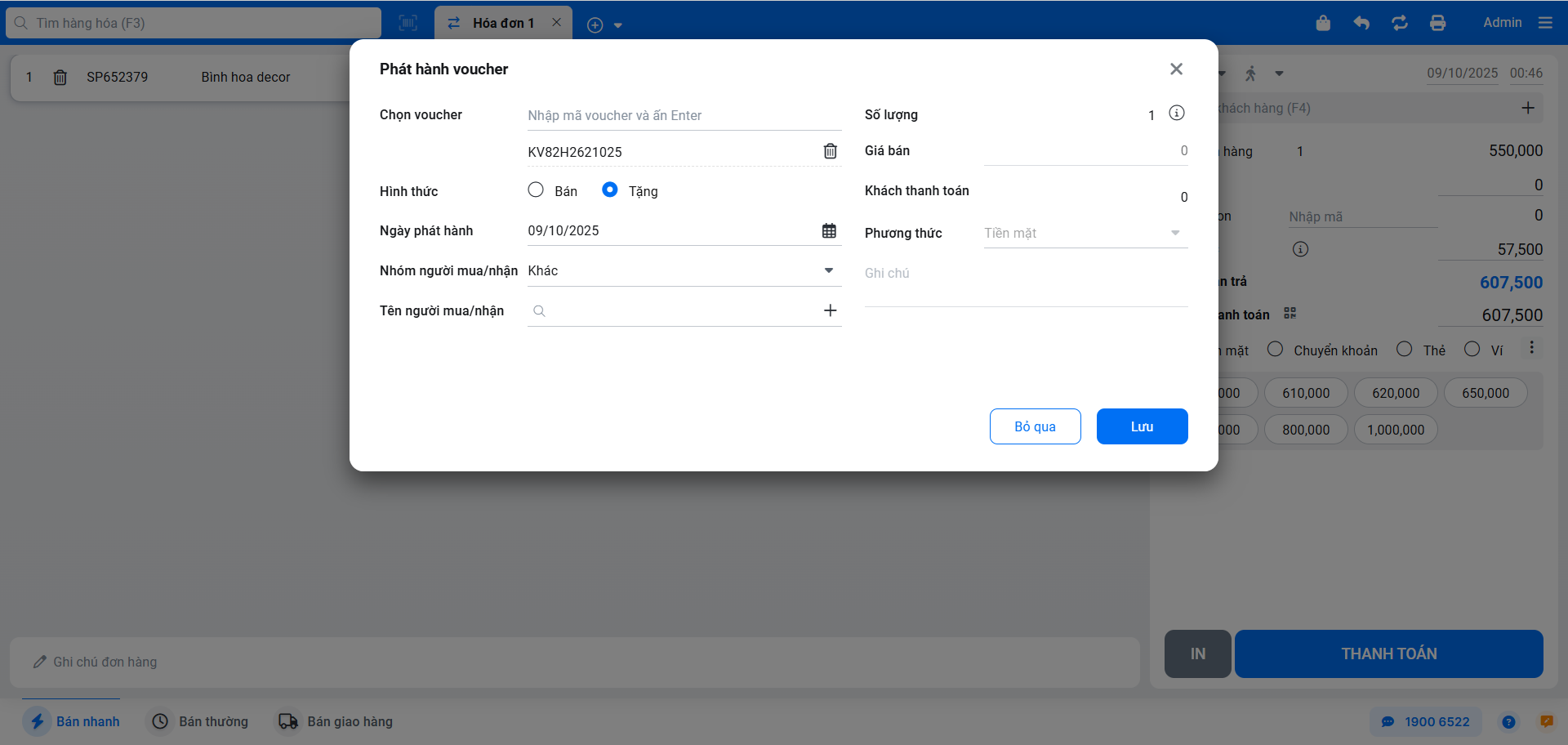Expand the new invoice dropdown arrow
Image resolution: width=1568 pixels, height=745 pixels.
pyautogui.click(x=618, y=25)
